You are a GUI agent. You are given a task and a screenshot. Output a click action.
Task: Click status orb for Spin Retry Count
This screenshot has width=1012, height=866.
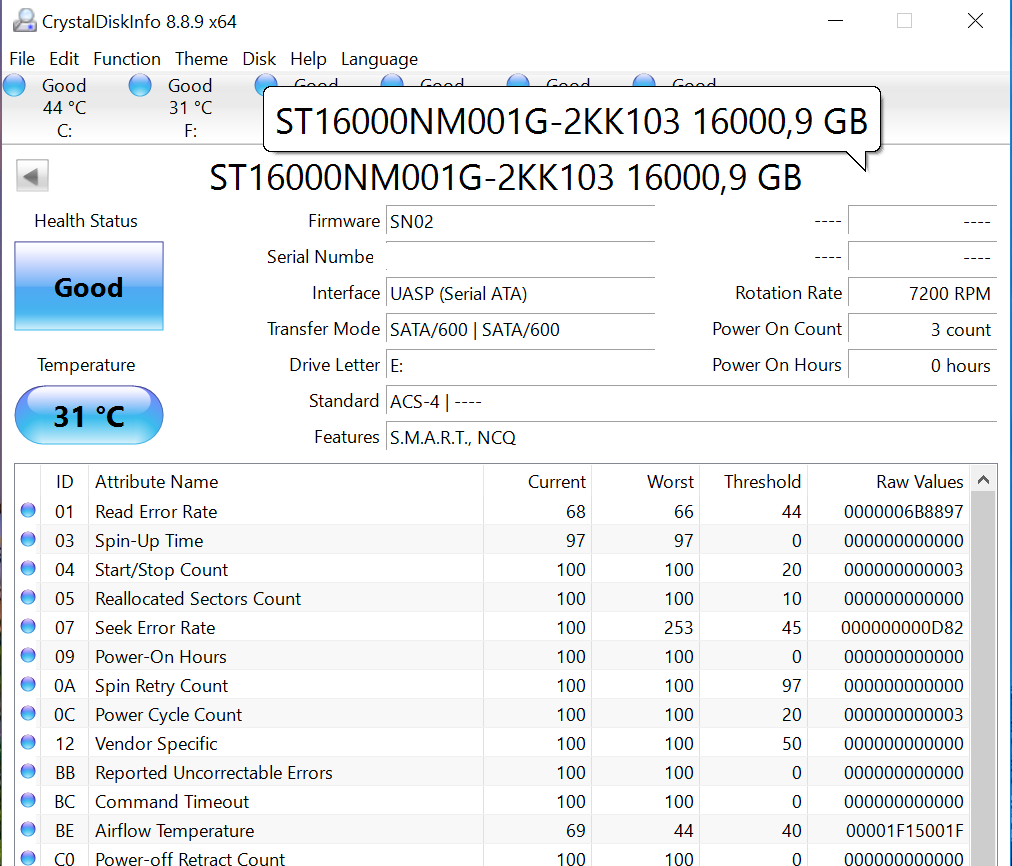(28, 685)
